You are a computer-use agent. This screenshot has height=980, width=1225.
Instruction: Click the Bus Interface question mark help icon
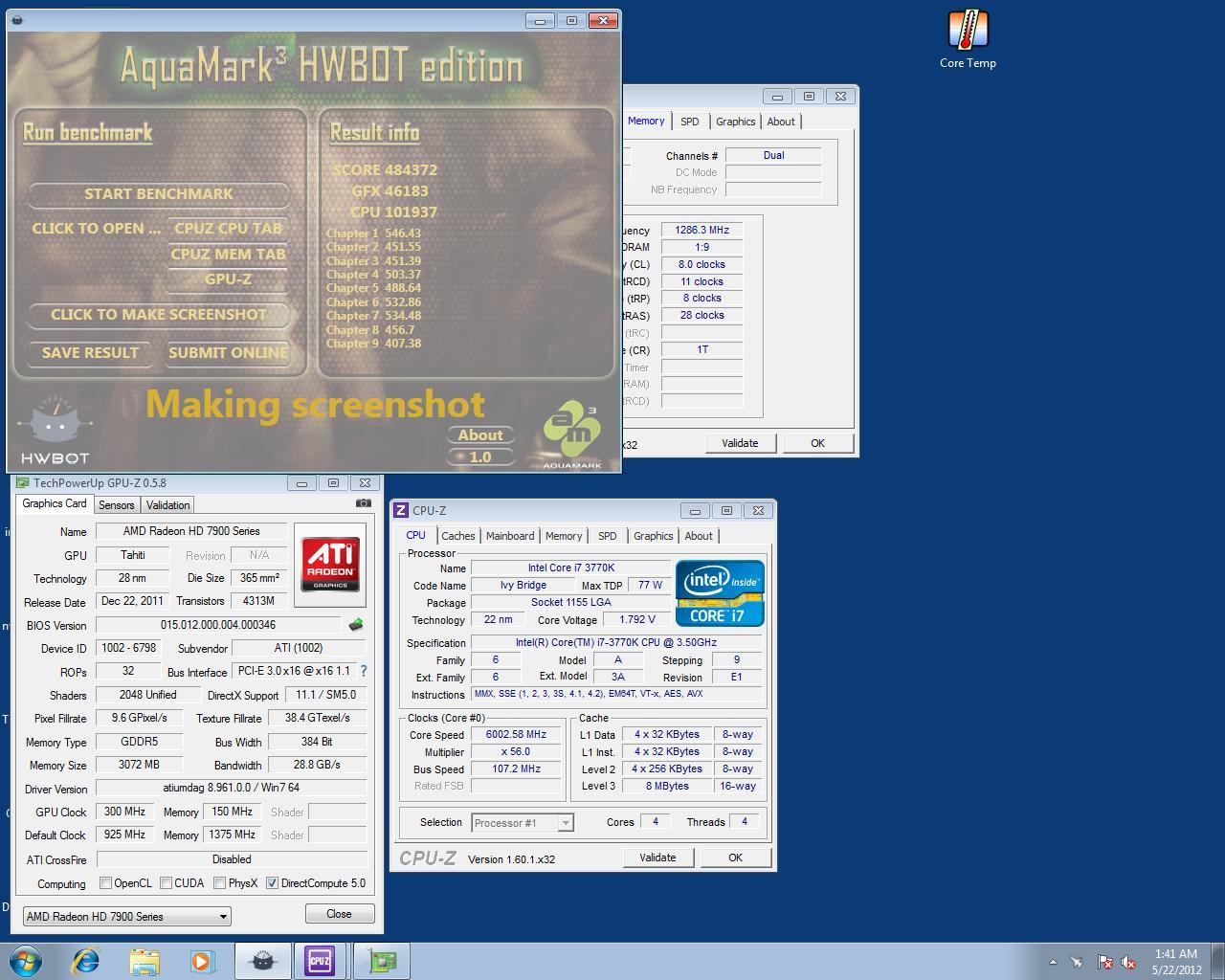[364, 671]
